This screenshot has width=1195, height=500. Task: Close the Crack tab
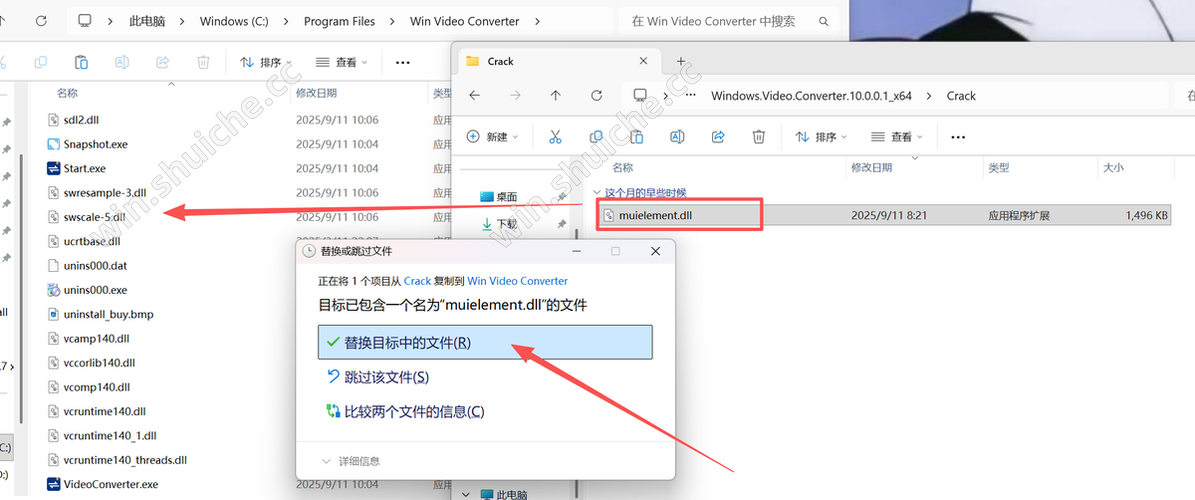point(644,61)
